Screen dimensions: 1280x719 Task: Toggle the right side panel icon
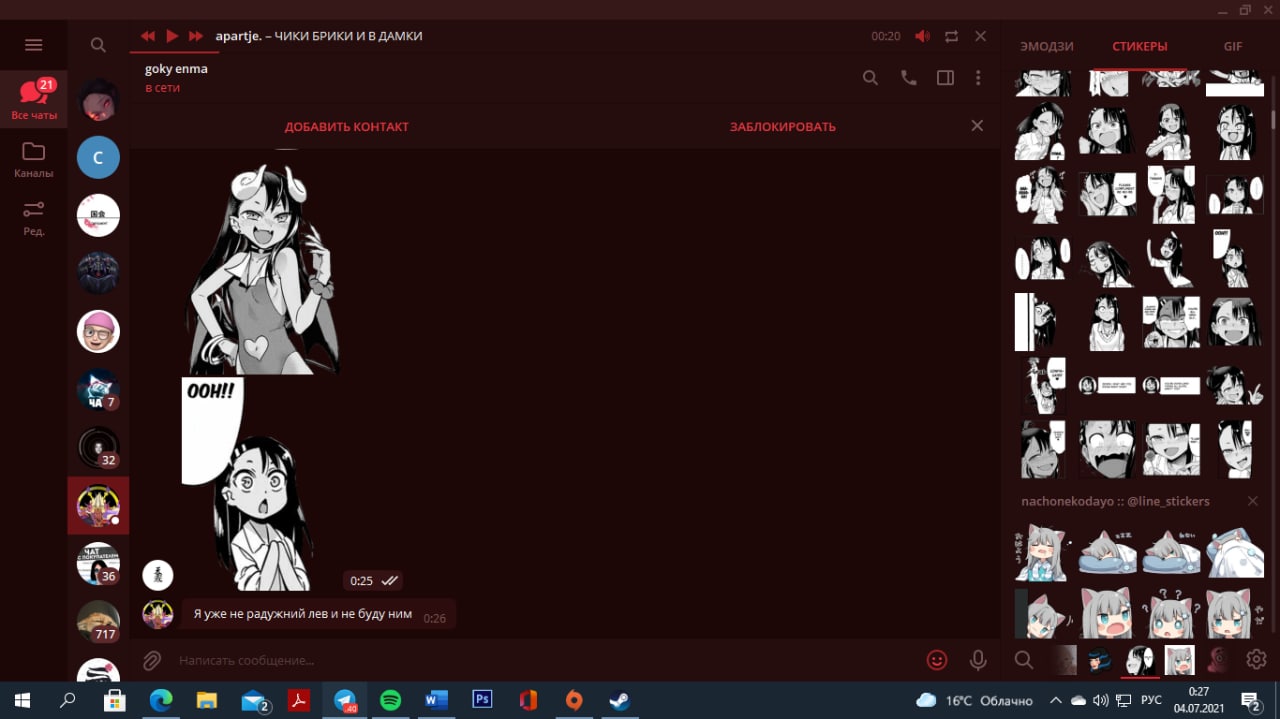[x=945, y=78]
